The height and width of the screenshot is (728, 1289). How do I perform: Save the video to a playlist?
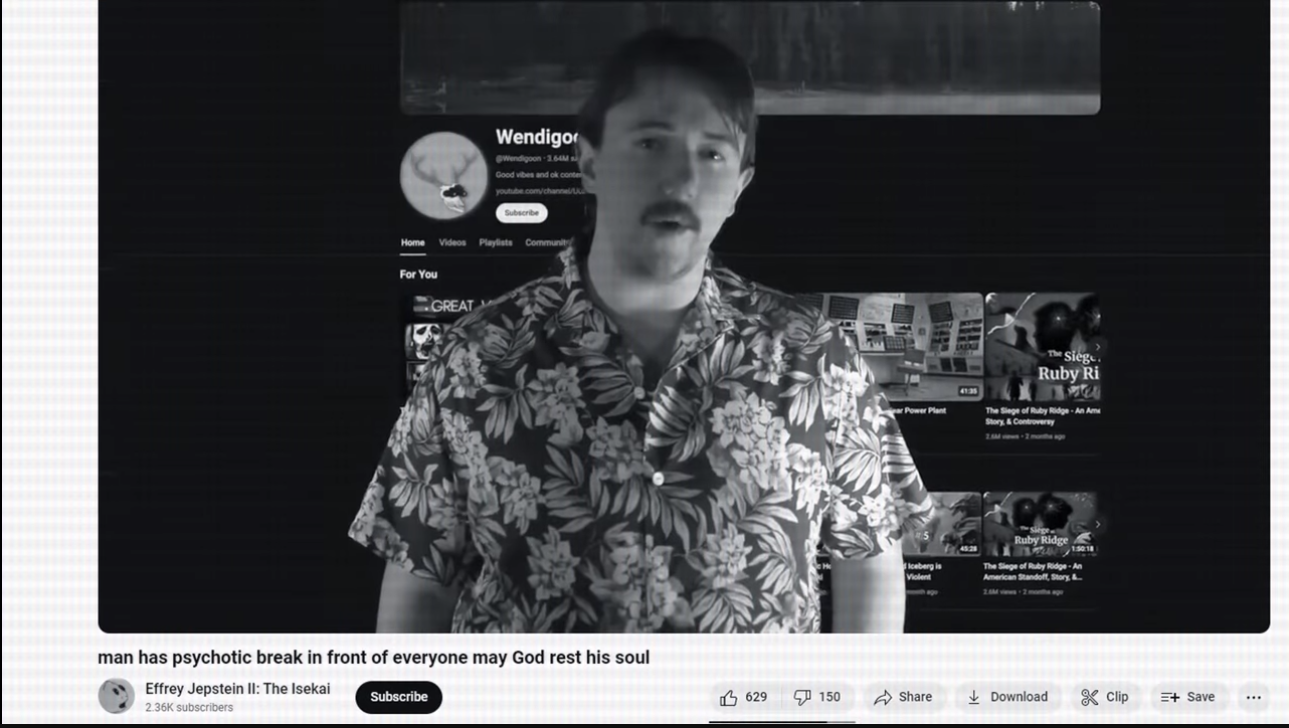tap(1188, 697)
